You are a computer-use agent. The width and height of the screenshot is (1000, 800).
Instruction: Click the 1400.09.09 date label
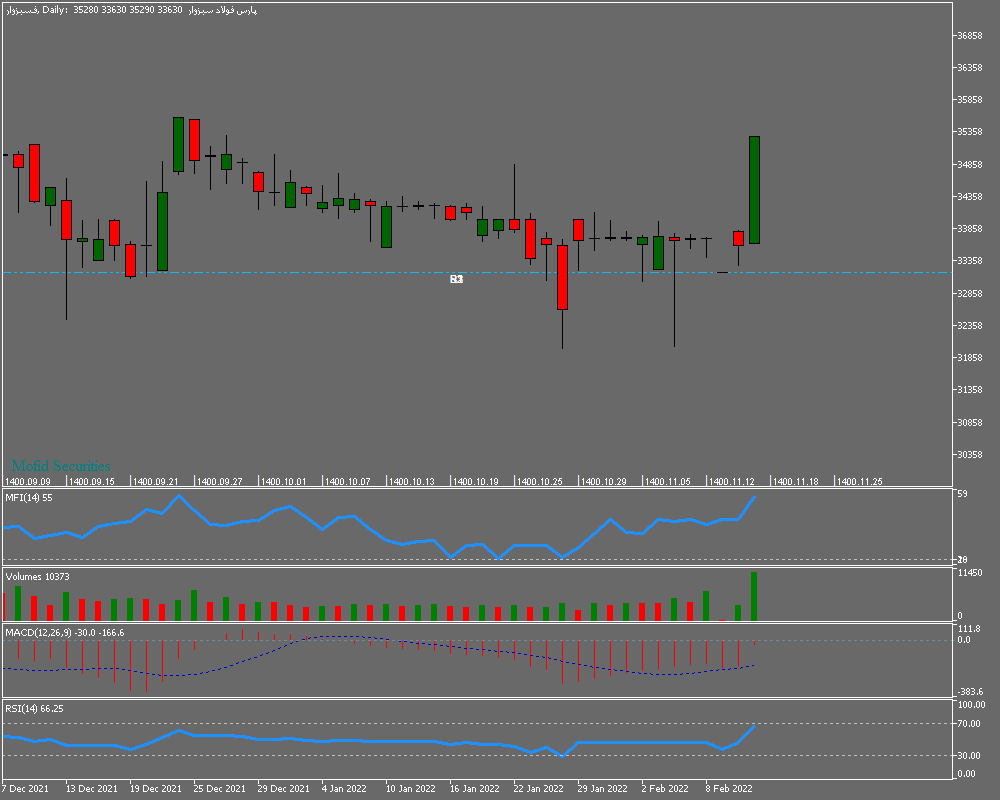pyautogui.click(x=27, y=482)
